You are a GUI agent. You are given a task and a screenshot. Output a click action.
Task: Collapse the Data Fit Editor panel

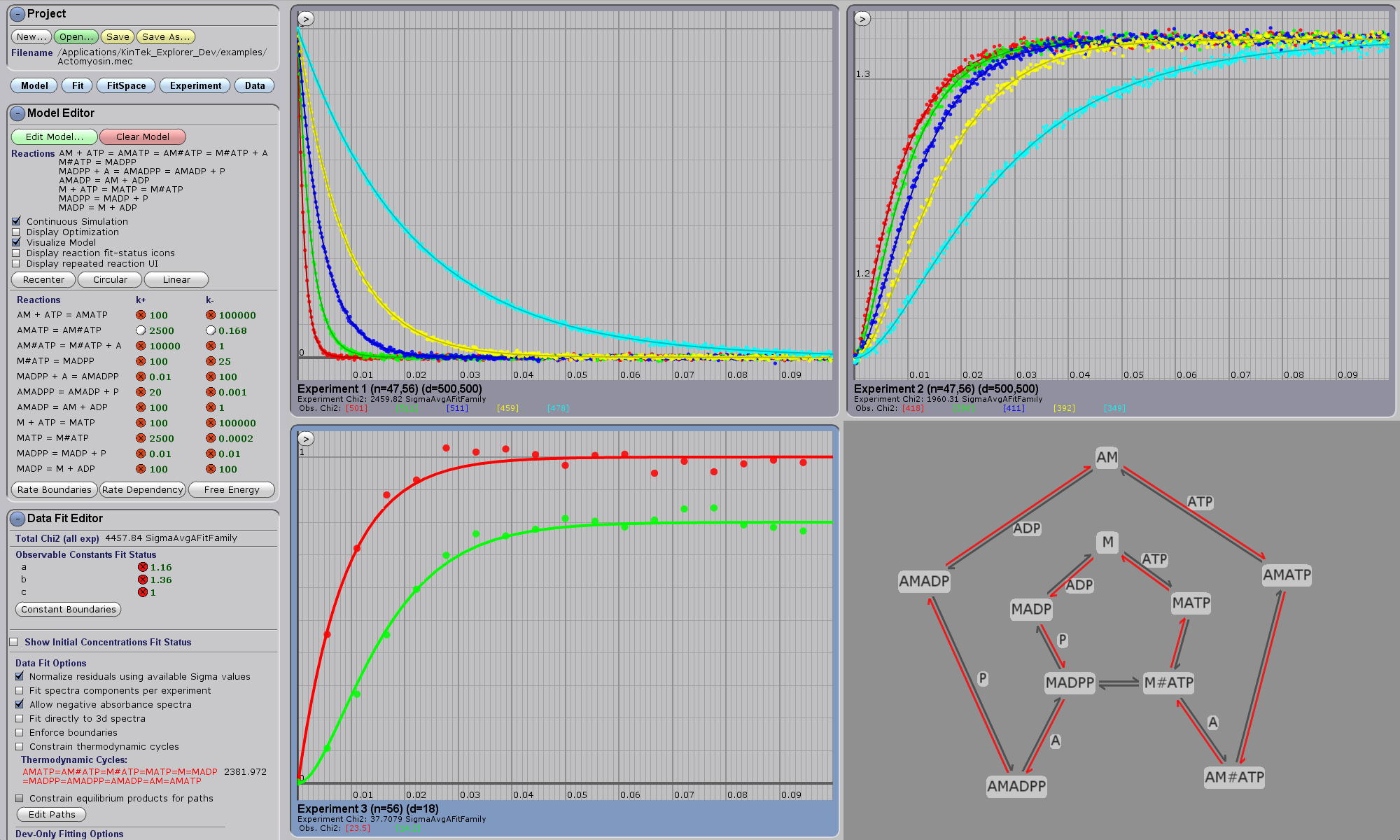pyautogui.click(x=17, y=519)
